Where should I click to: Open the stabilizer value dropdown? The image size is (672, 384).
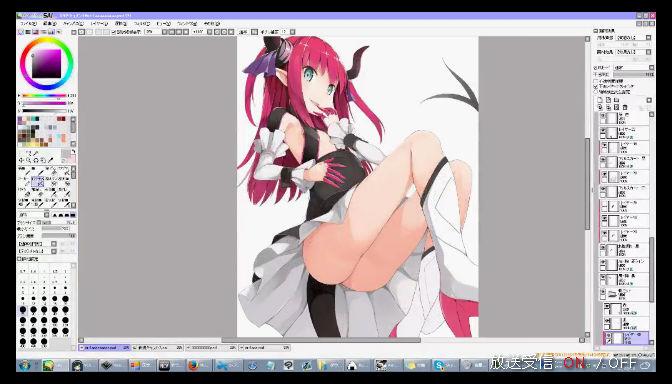coord(293,32)
